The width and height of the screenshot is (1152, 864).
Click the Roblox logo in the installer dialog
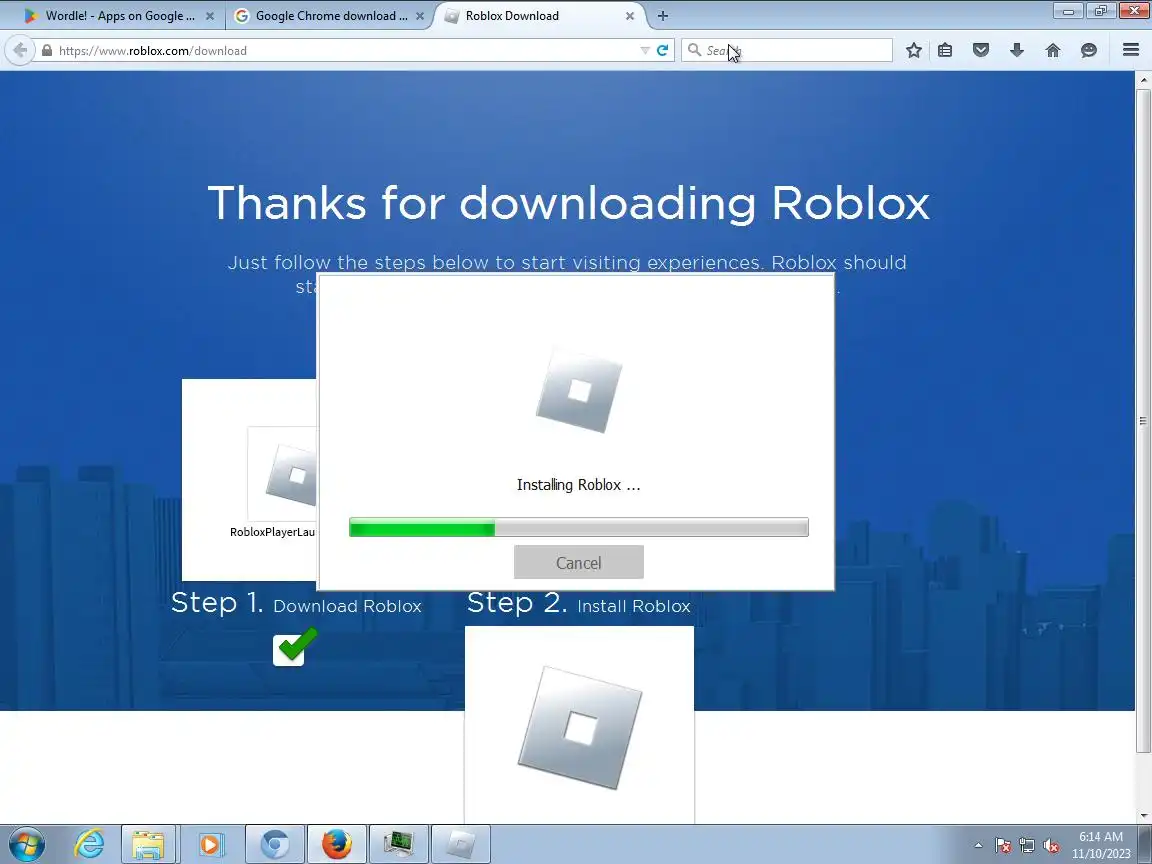(579, 390)
